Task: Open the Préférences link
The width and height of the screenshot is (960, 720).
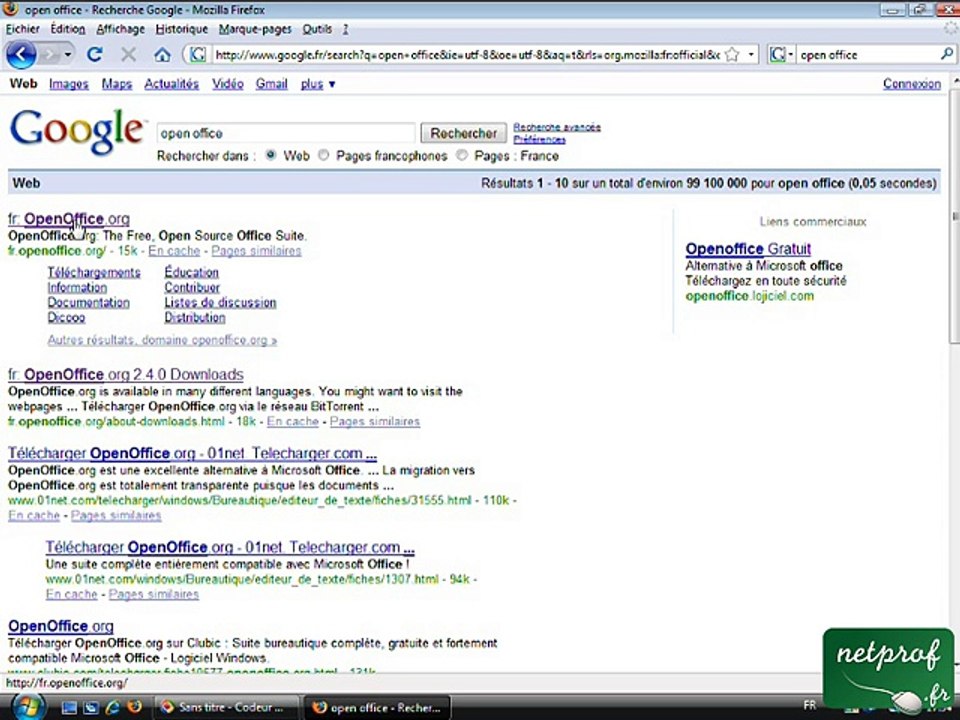Action: tap(539, 140)
